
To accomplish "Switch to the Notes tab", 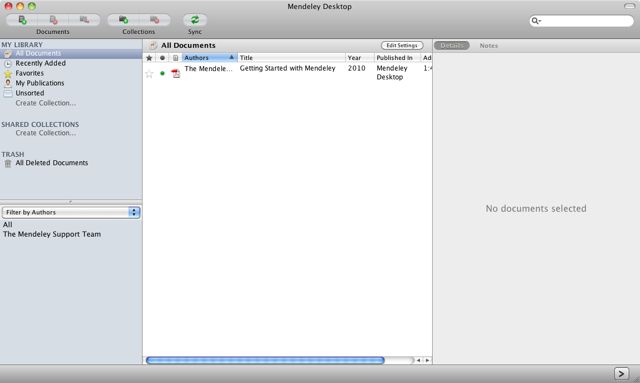I will (x=489, y=45).
